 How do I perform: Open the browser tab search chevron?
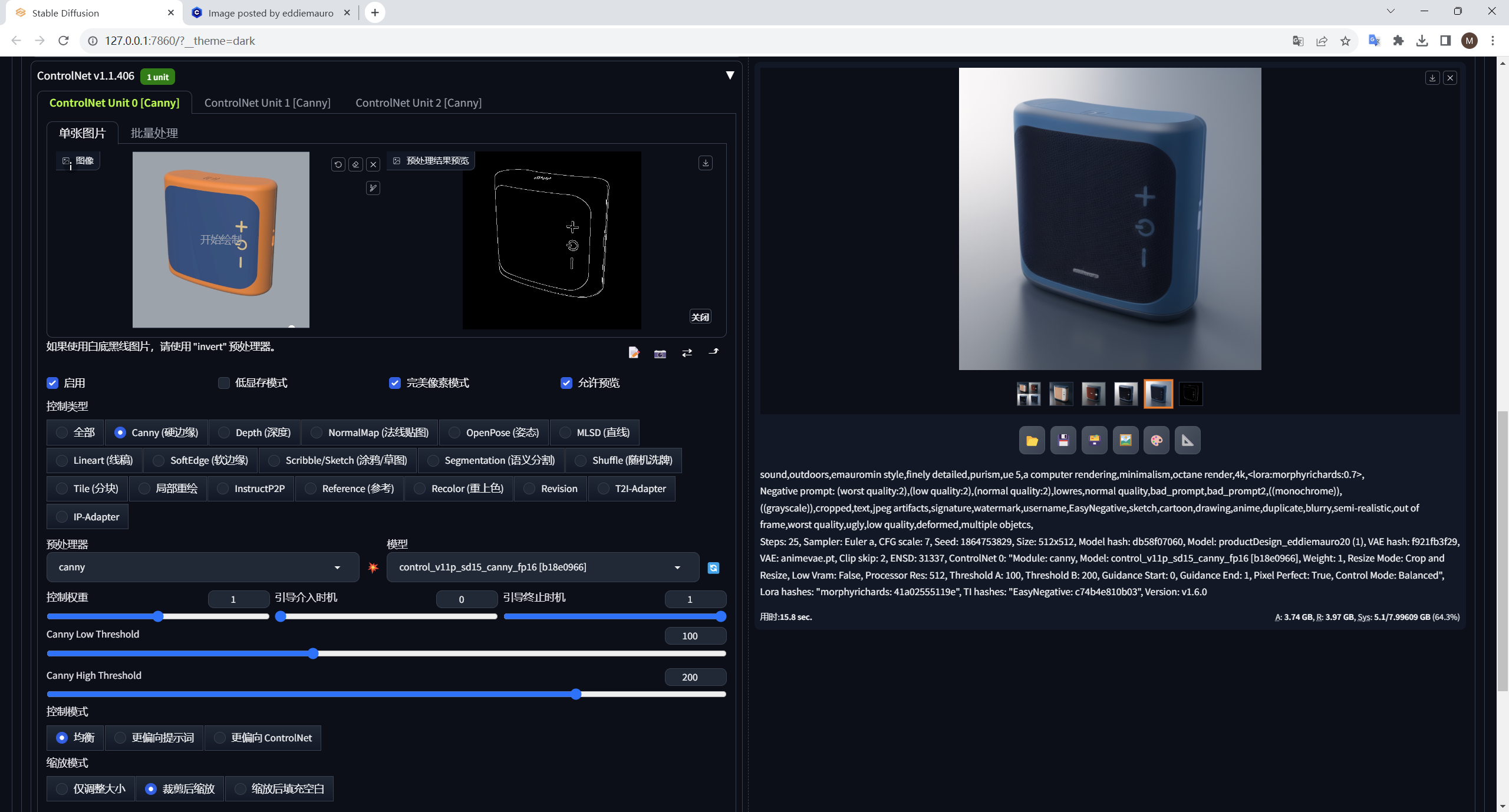coord(1391,11)
